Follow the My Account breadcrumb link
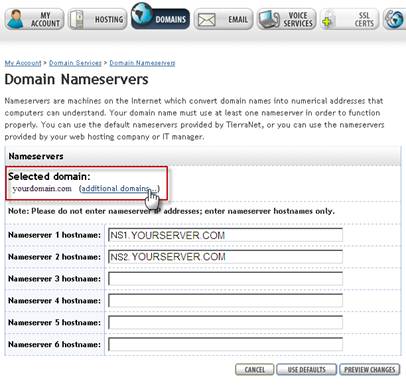The width and height of the screenshot is (406, 389). [x=23, y=63]
